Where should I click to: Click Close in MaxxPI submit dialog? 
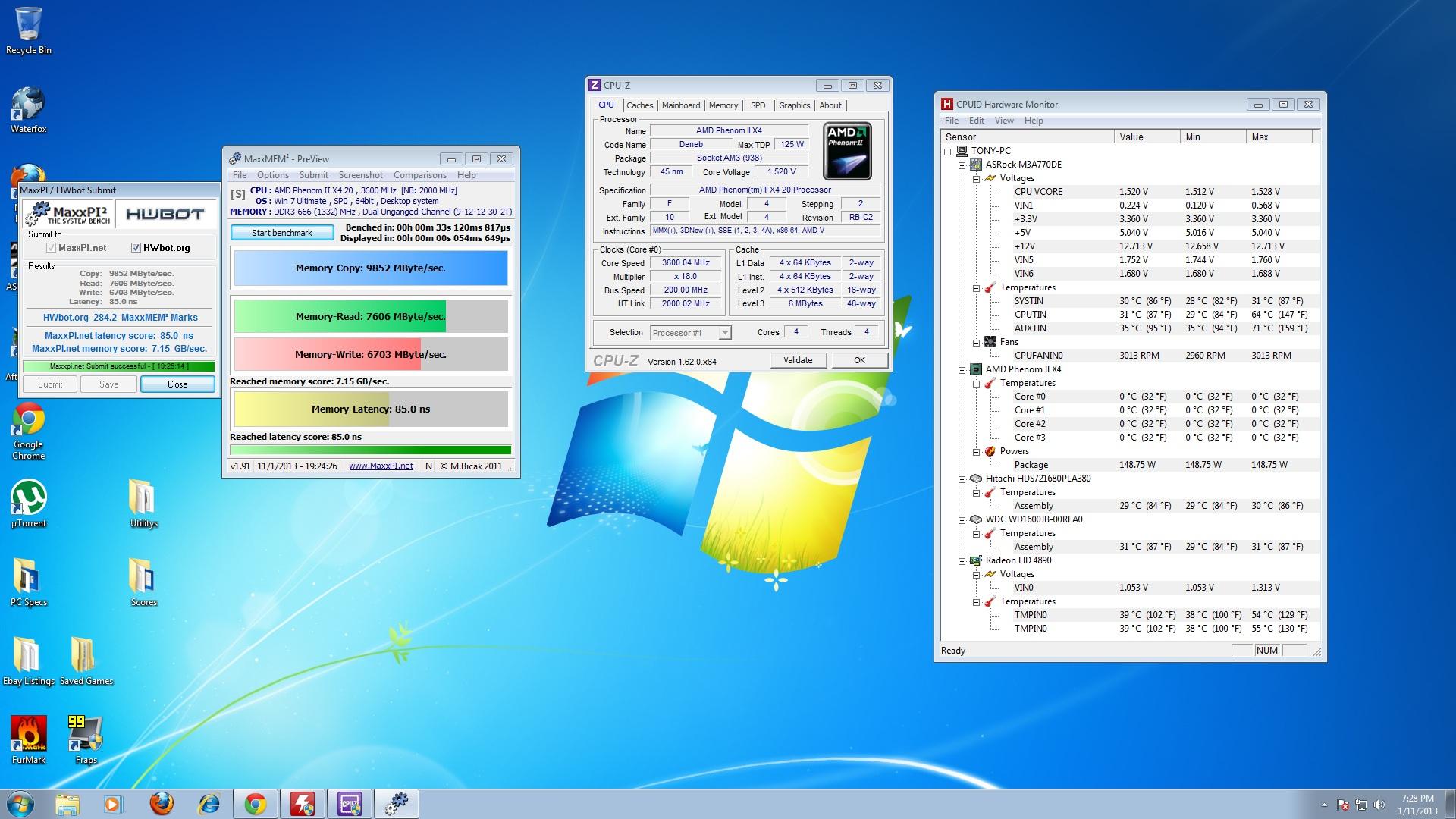(177, 384)
